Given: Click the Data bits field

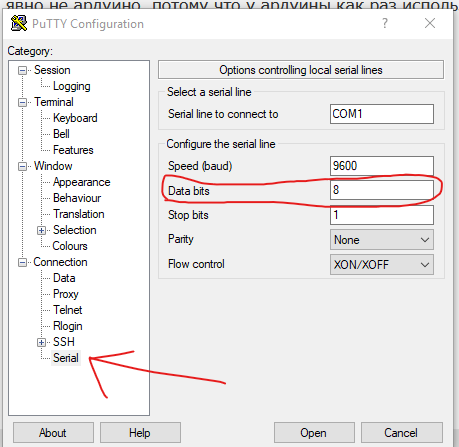Looking at the screenshot, I should coord(382,190).
